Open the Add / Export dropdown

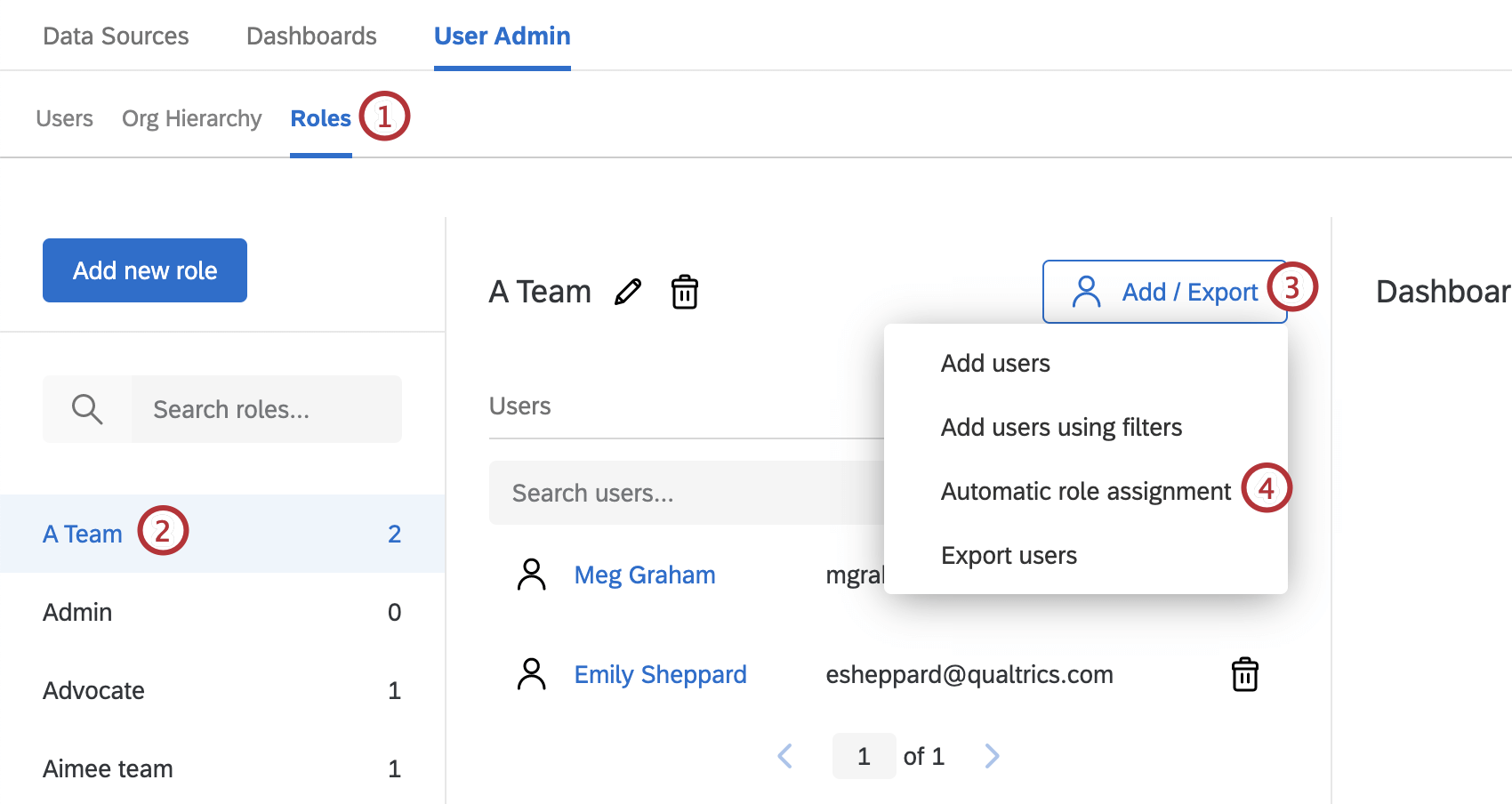click(1165, 291)
